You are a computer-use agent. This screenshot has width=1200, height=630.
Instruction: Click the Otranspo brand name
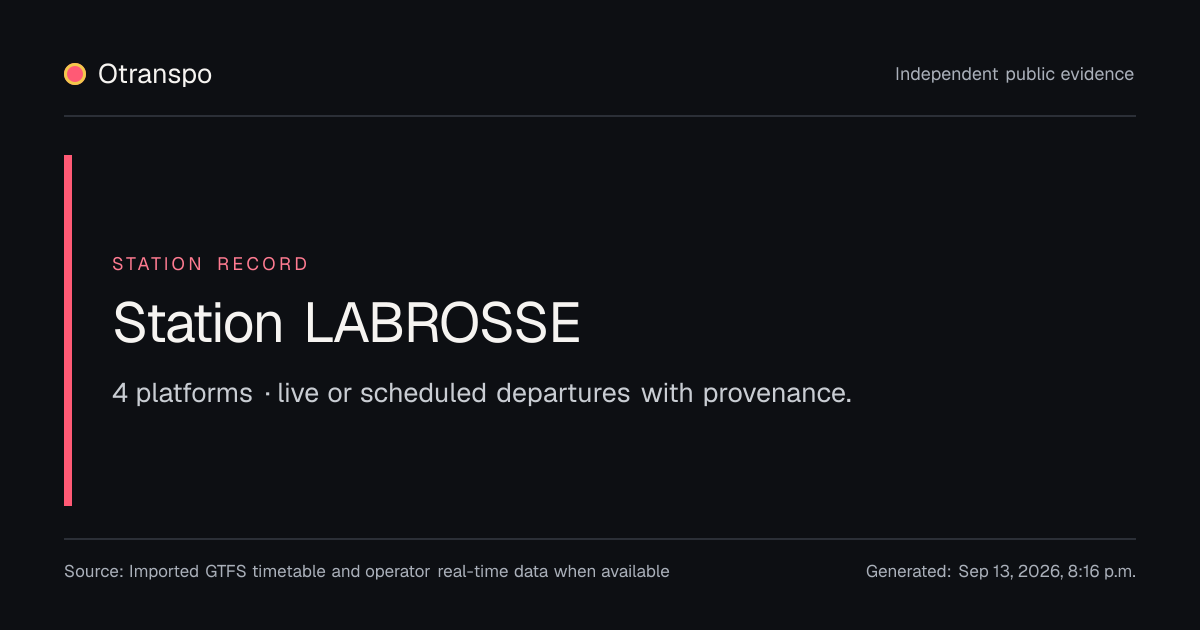[x=155, y=74]
